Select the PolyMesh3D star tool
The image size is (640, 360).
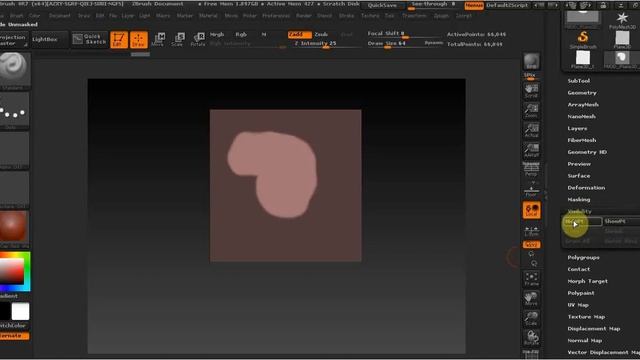point(622,20)
